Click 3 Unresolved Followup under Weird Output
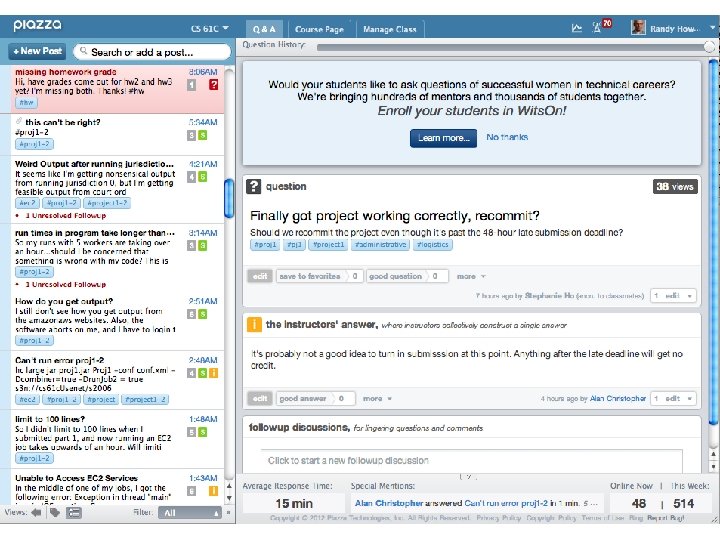720x540 pixels. (65, 215)
